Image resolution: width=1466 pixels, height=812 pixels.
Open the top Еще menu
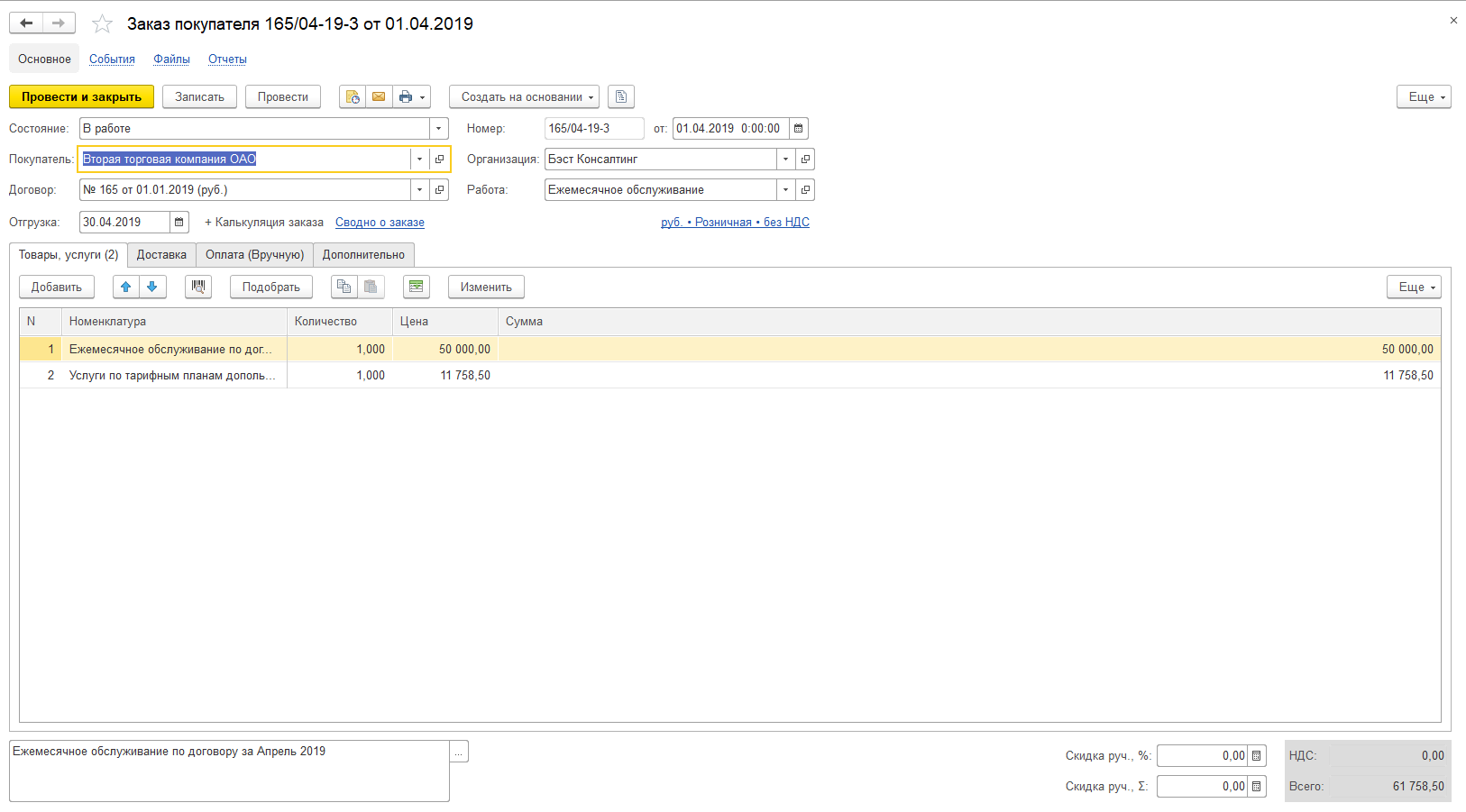coord(1425,96)
